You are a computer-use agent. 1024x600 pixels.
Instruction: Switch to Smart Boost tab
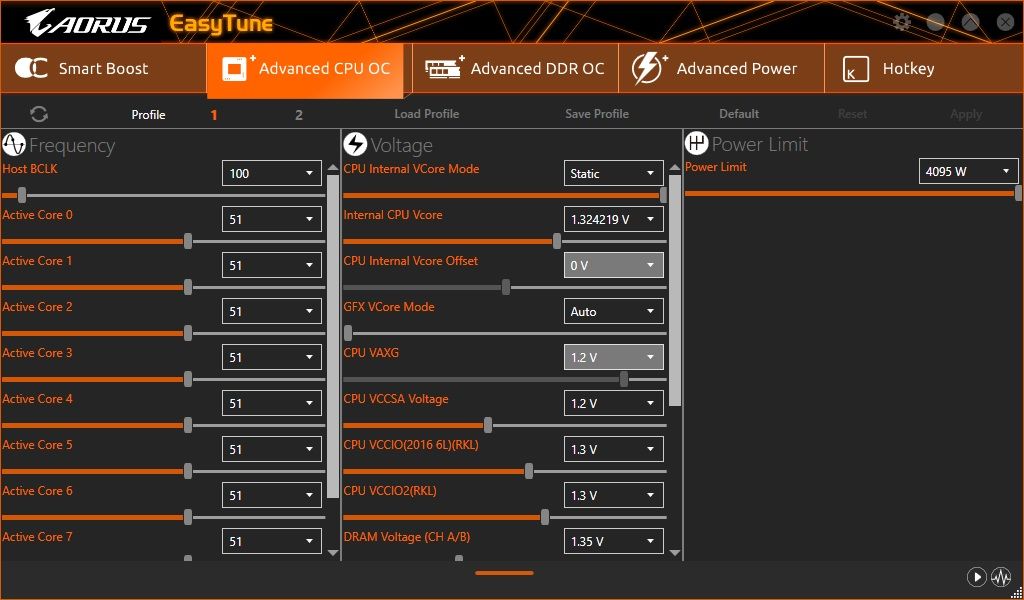[103, 69]
